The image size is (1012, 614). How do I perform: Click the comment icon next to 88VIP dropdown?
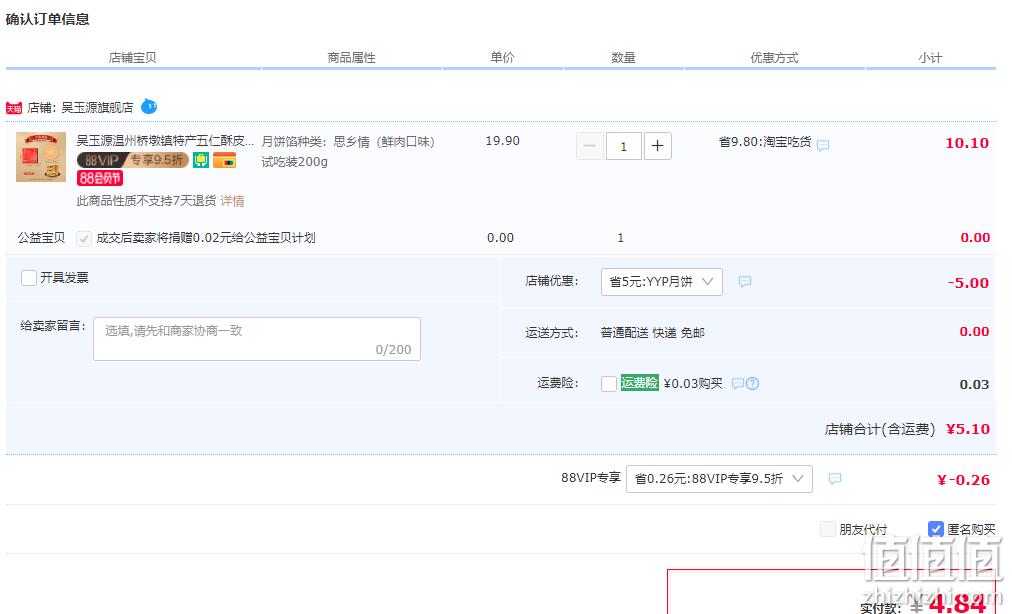(x=835, y=478)
